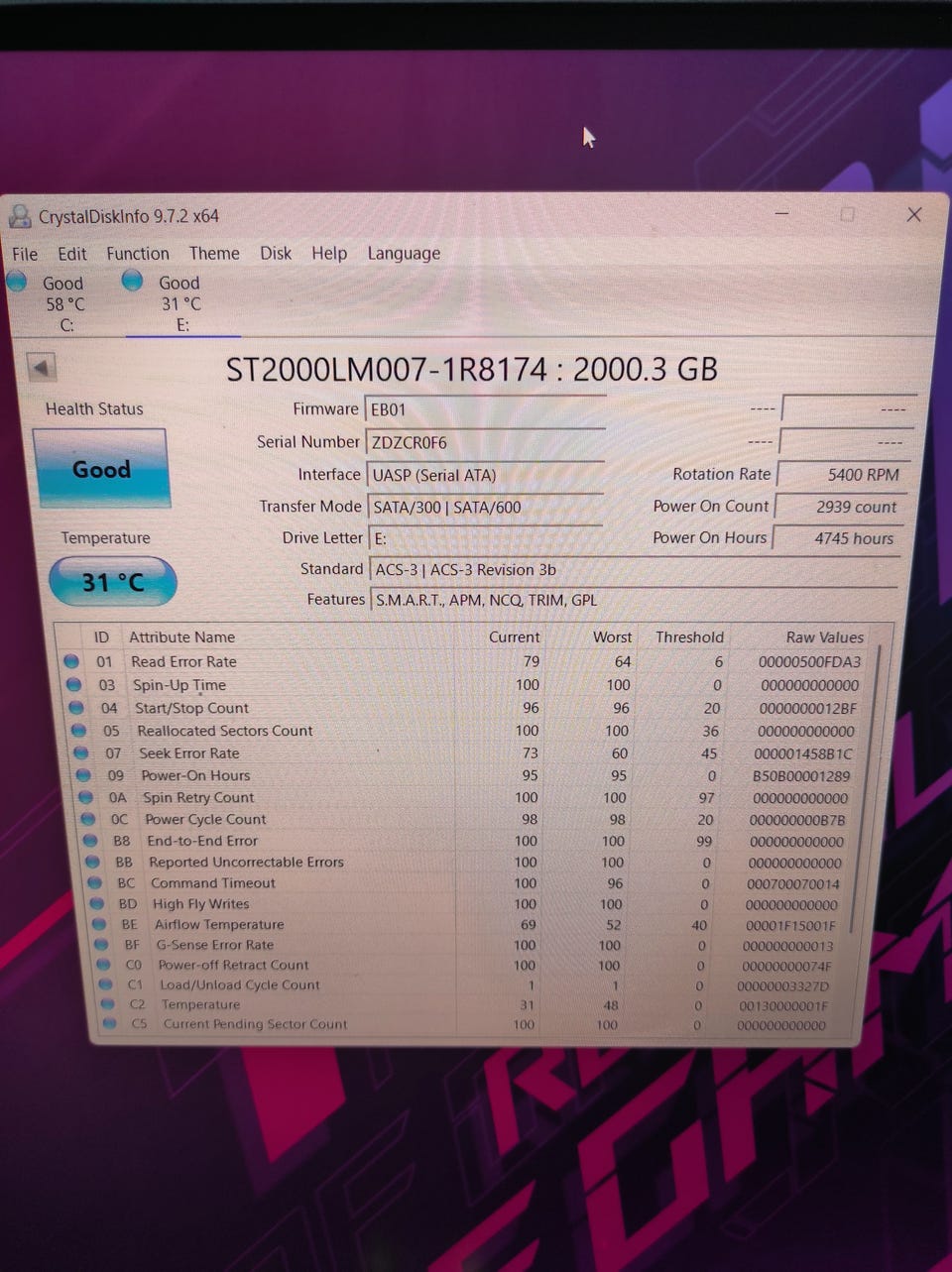The height and width of the screenshot is (1272, 952).
Task: Click status icon for Seek Error Rate
Action: 81,753
